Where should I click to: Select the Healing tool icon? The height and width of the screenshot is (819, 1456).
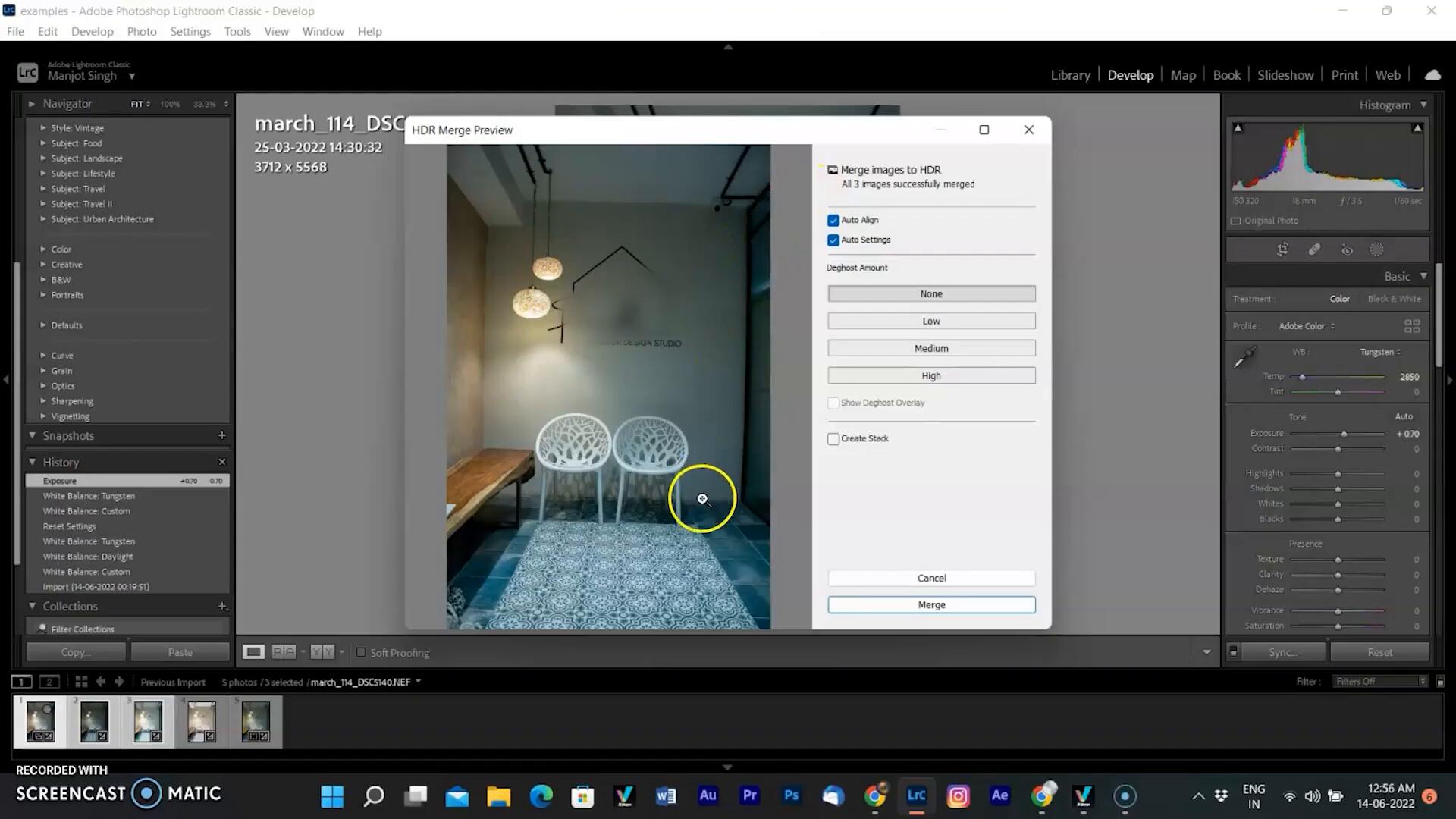tap(1314, 249)
